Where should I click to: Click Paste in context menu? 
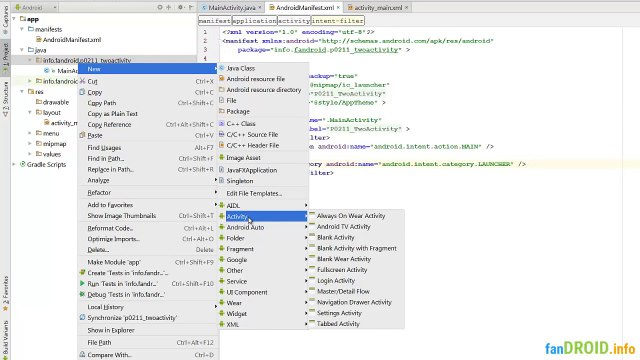pos(147,136)
